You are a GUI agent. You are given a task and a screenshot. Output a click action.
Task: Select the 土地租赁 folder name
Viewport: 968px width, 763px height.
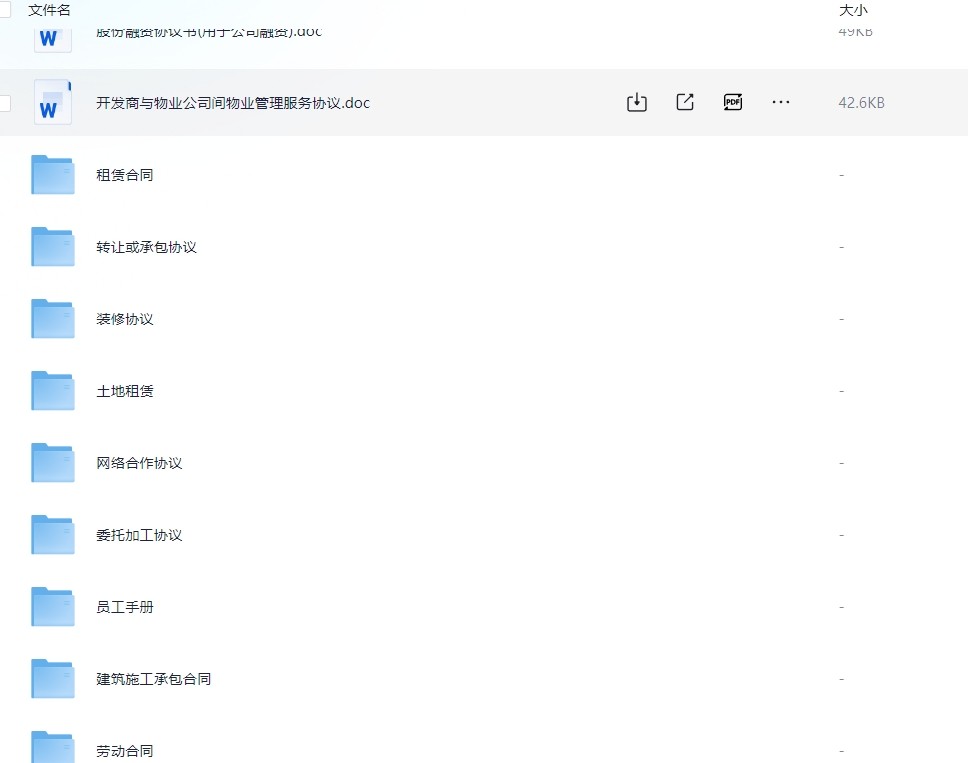[125, 391]
